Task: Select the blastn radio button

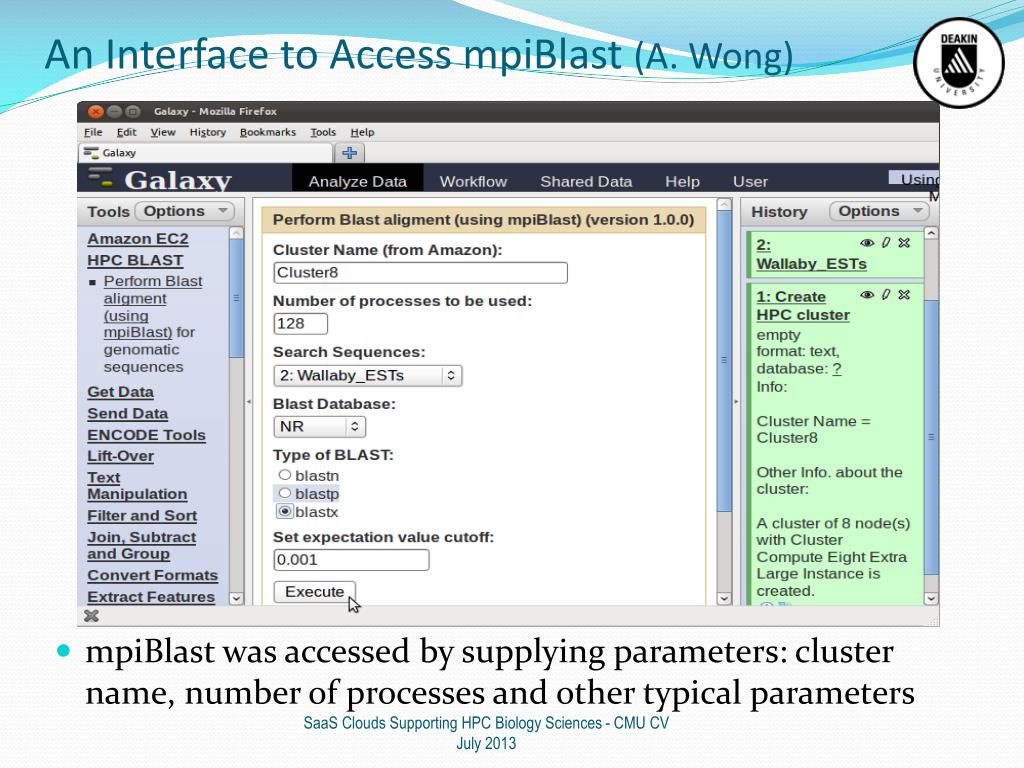Action: (285, 475)
